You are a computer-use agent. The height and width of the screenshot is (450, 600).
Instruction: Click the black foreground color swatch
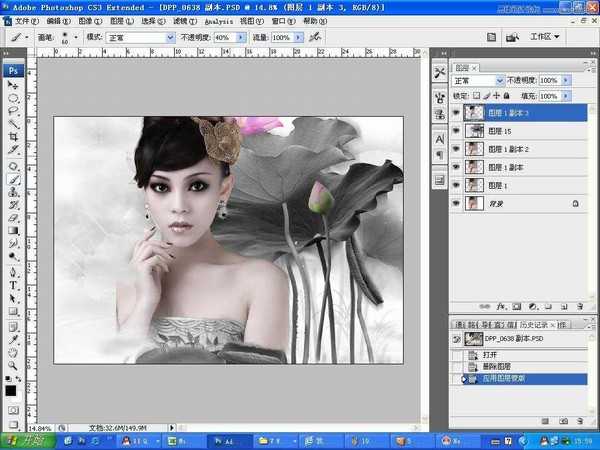click(11, 389)
